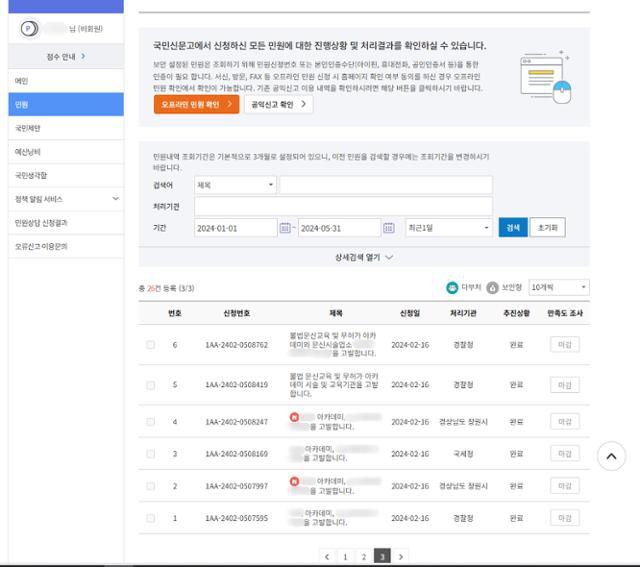Click the orange 오프라인 민원 확인 button
This screenshot has width=640, height=567.
coord(196,103)
